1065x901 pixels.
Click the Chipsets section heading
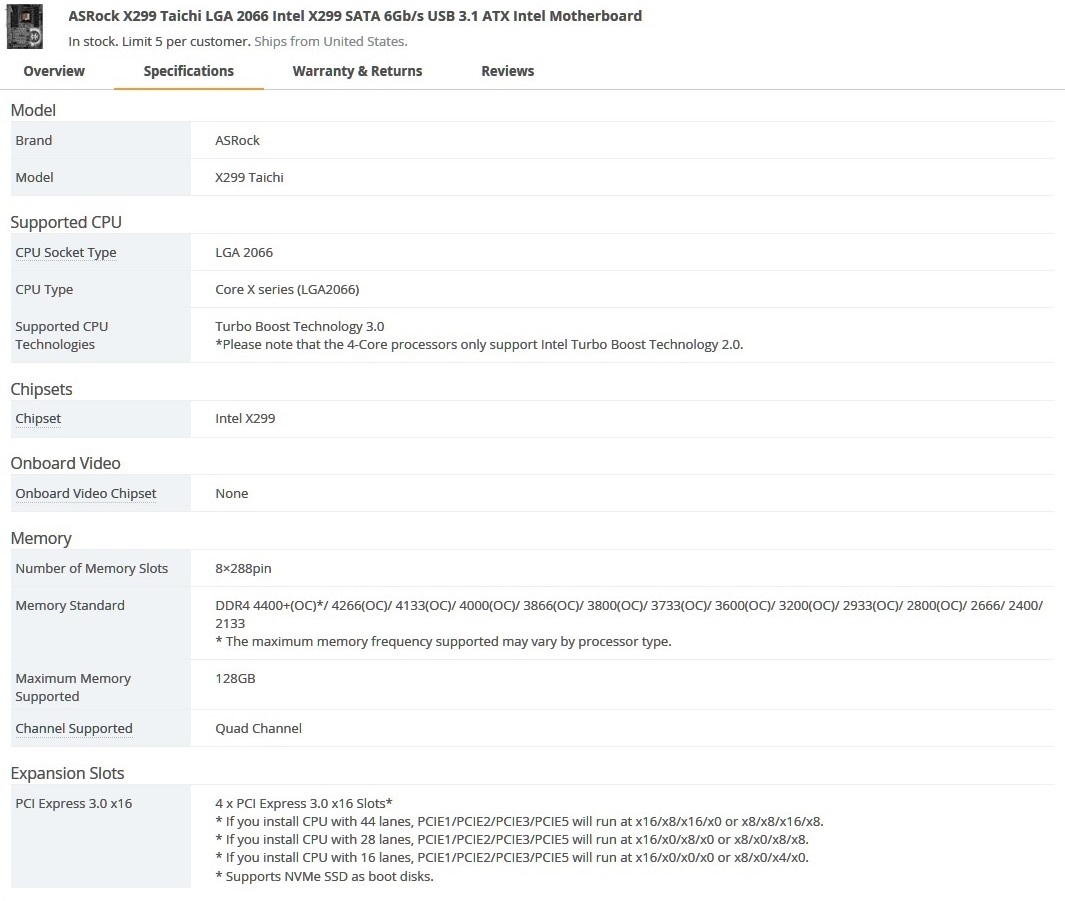pos(41,389)
